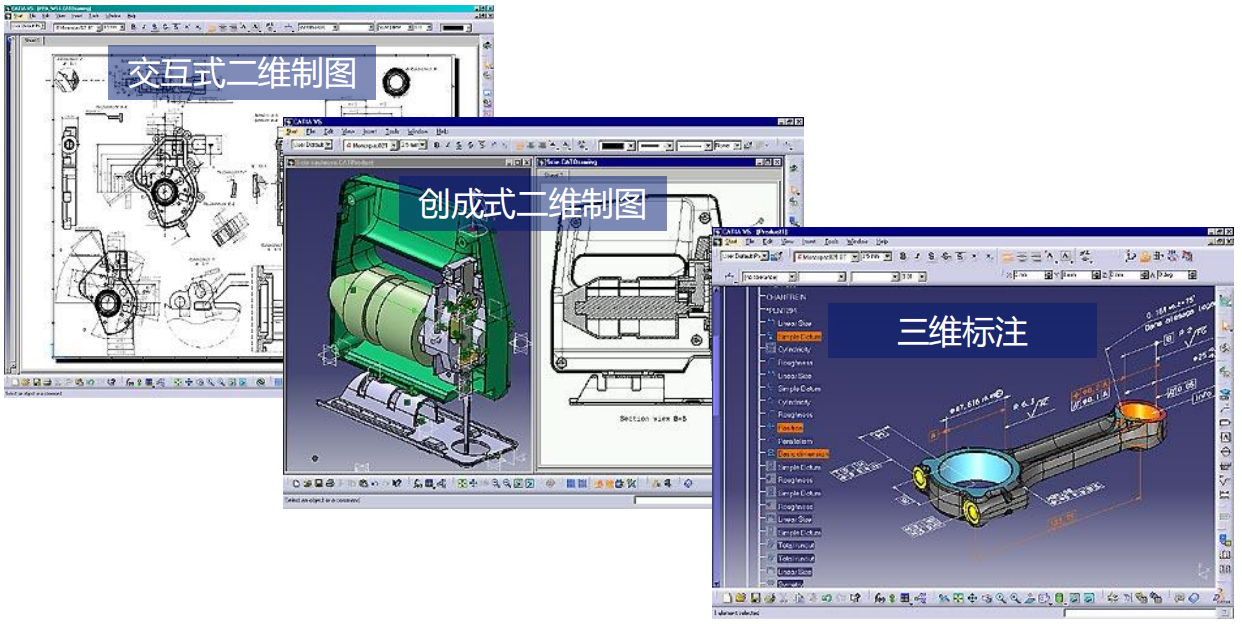Click Print icon in connecting rod window
1242x624 pixels.
(768, 599)
